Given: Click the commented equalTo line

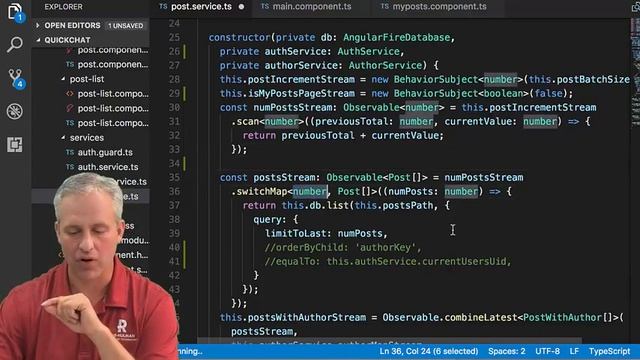Looking at the screenshot, I should coord(388,261).
